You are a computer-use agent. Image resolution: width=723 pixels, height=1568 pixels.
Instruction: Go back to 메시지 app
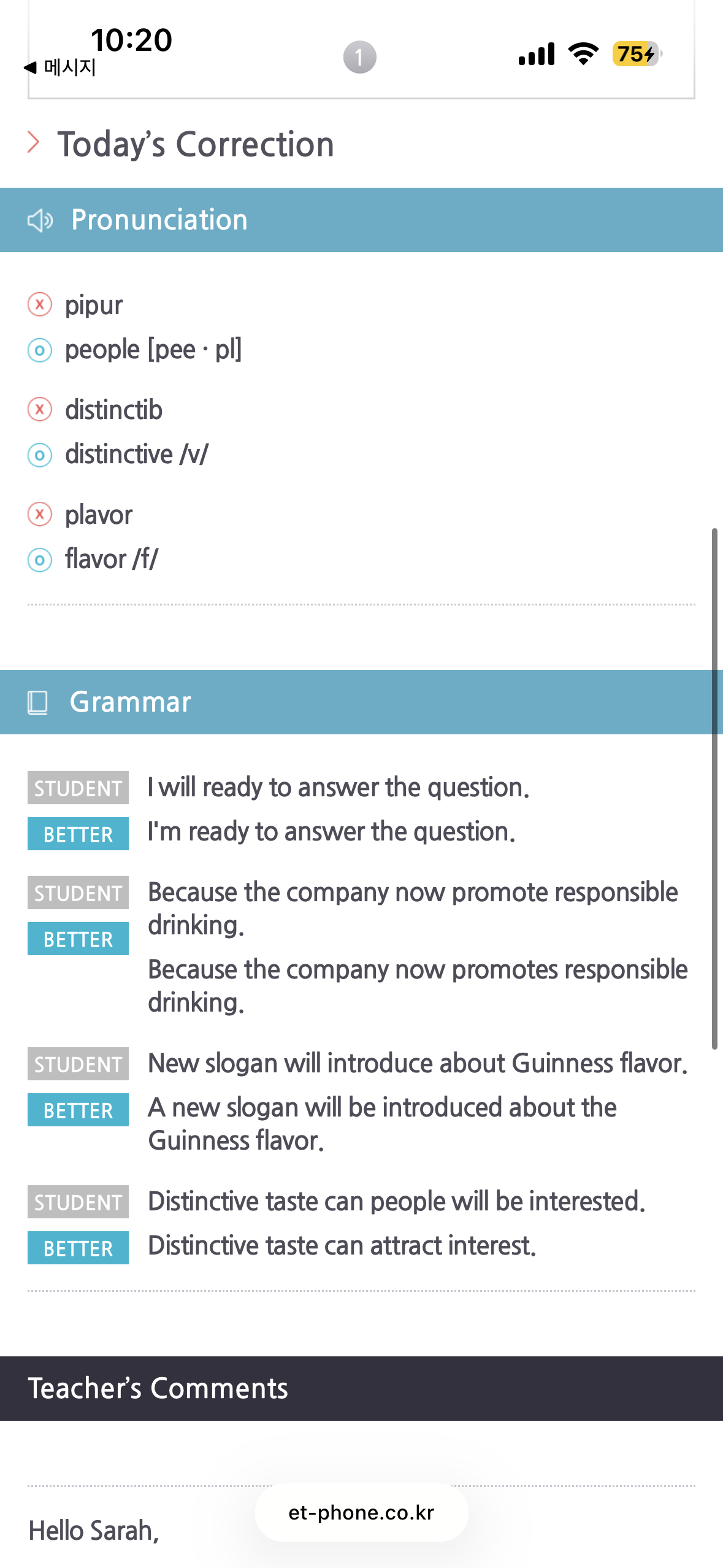60,67
